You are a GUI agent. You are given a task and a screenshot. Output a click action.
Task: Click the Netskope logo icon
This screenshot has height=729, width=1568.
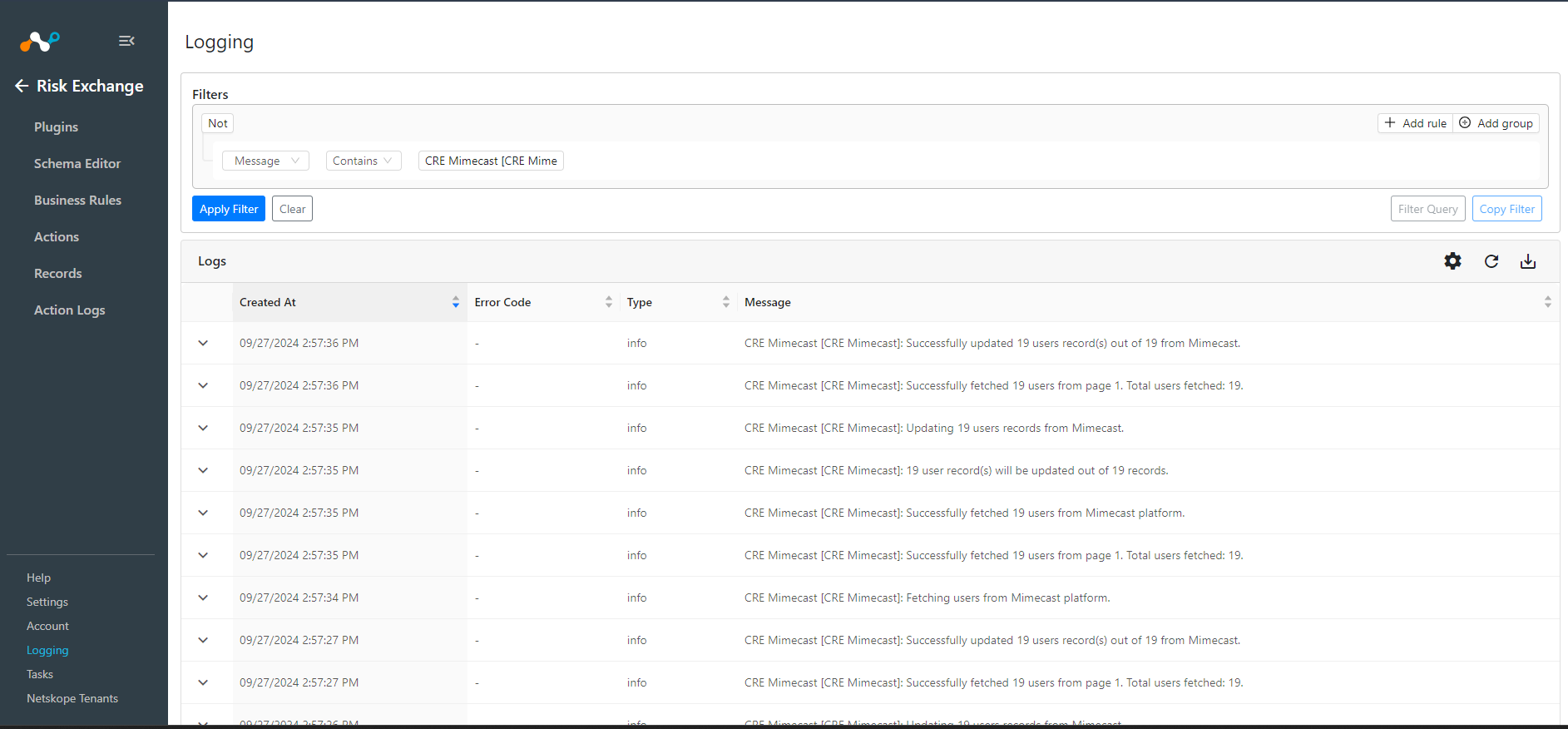point(40,41)
